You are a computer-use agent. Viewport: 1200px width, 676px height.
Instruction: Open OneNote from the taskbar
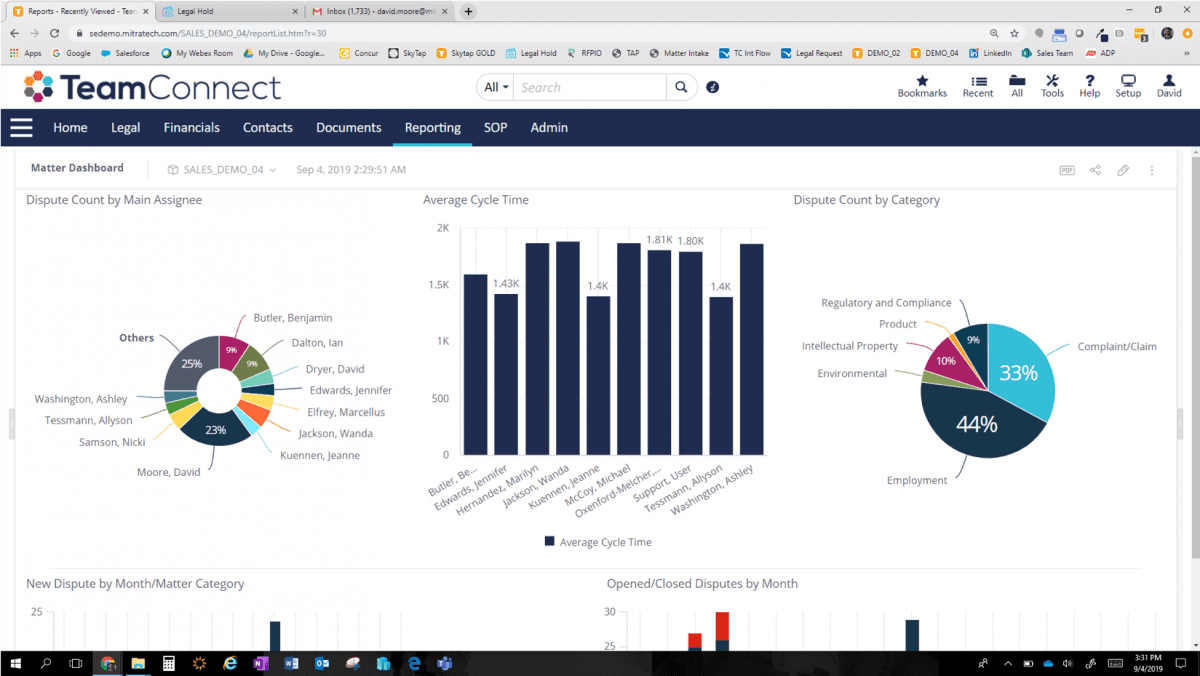260,663
